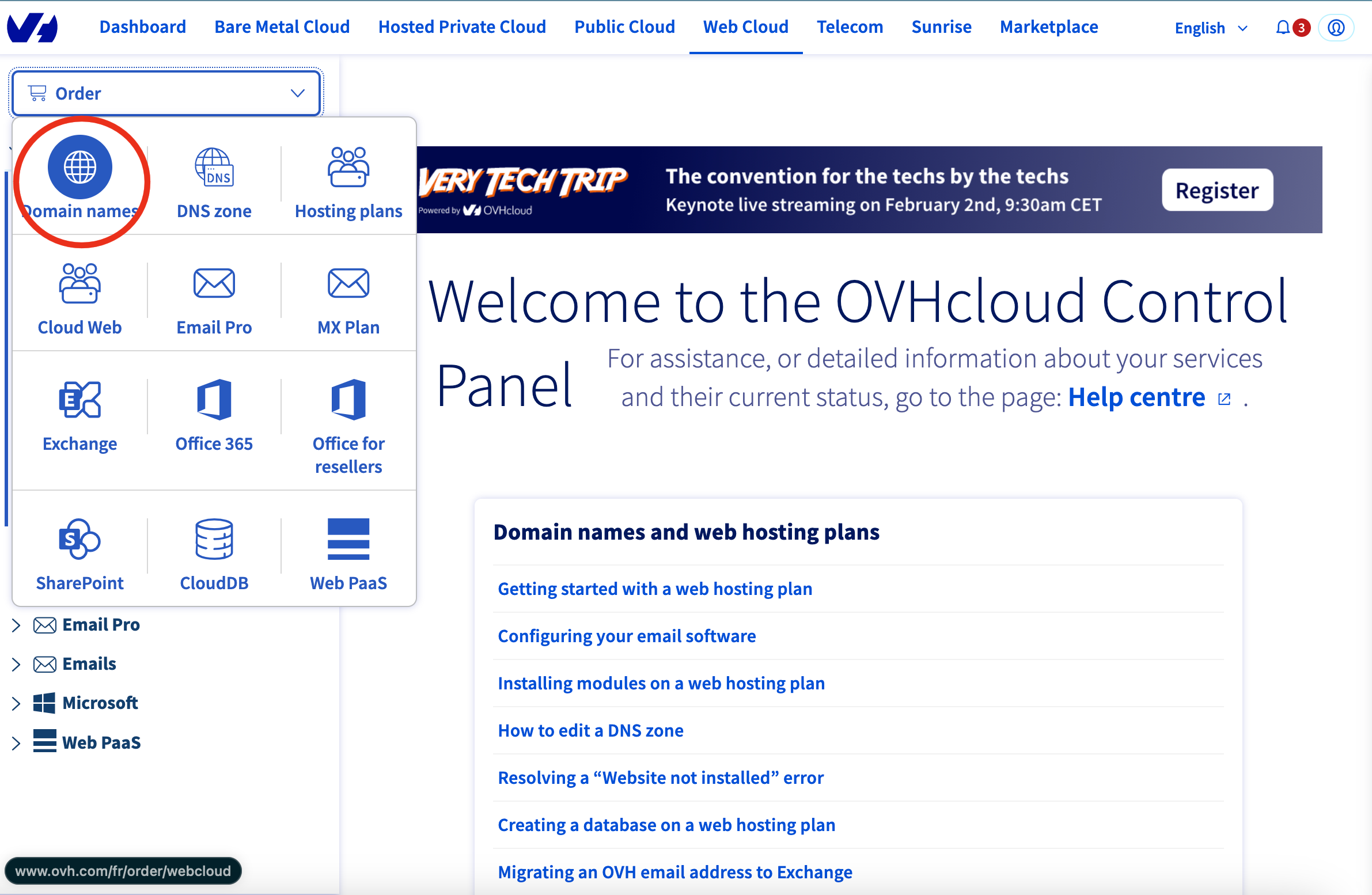1372x895 pixels.
Task: Open Getting started with a web hosting plan
Action: (655, 589)
